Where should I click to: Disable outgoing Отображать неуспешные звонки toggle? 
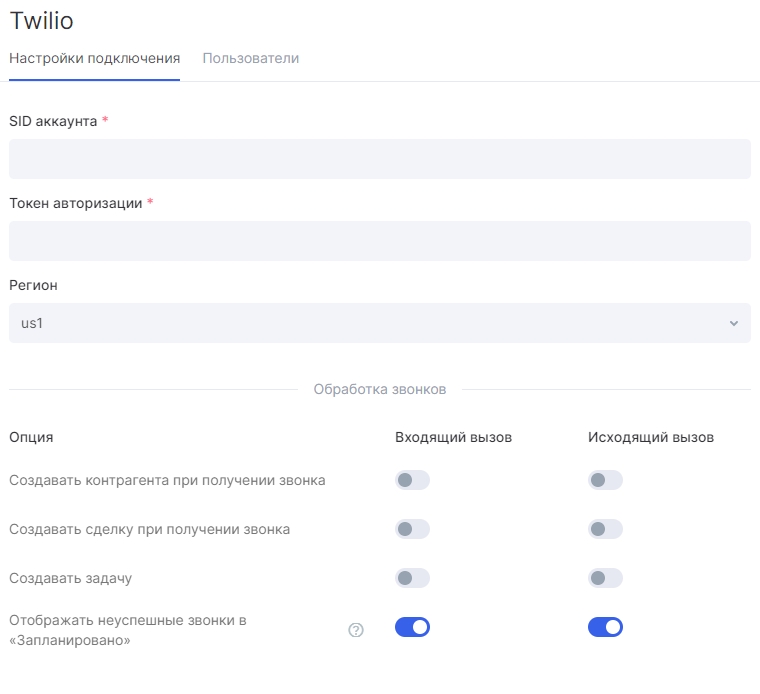[x=605, y=627]
